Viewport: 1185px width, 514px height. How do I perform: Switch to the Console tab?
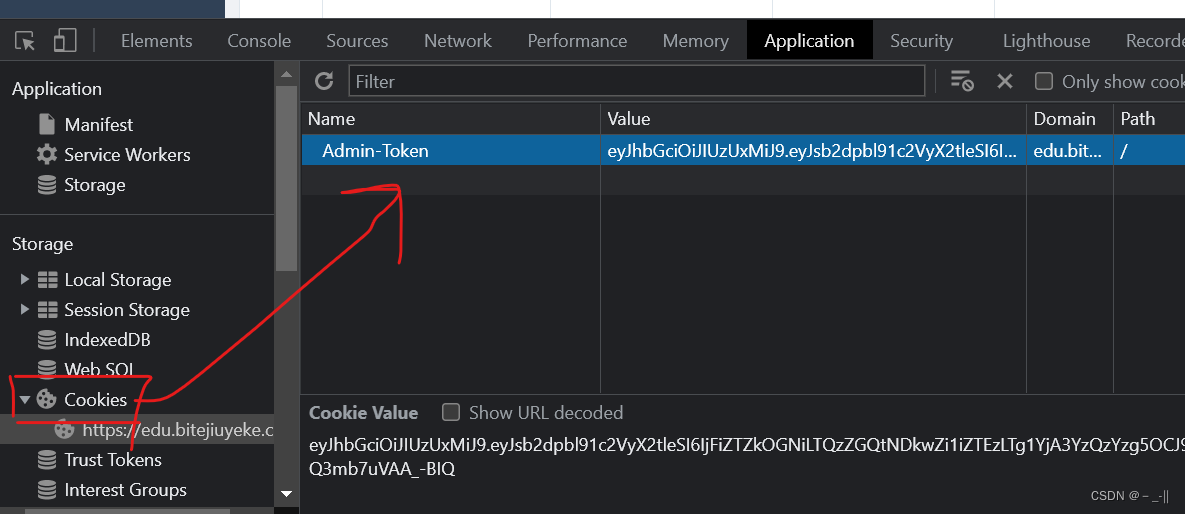(x=259, y=41)
